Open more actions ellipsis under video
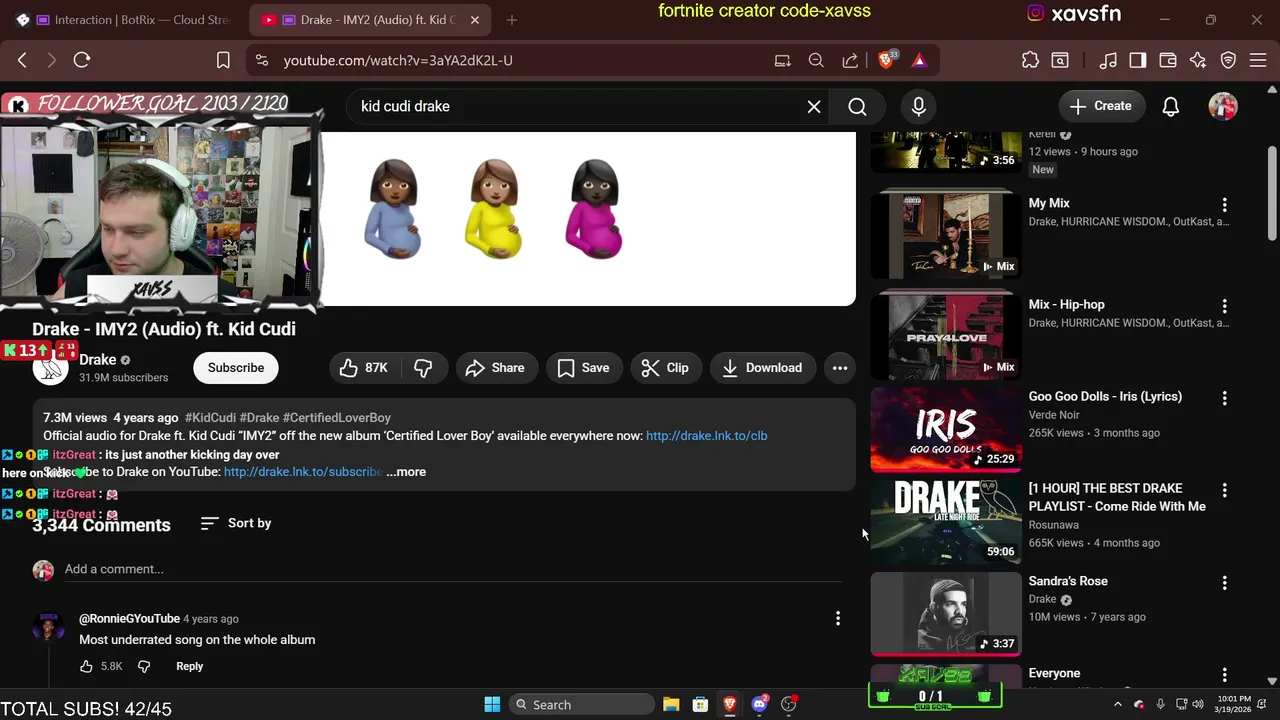 [x=840, y=368]
